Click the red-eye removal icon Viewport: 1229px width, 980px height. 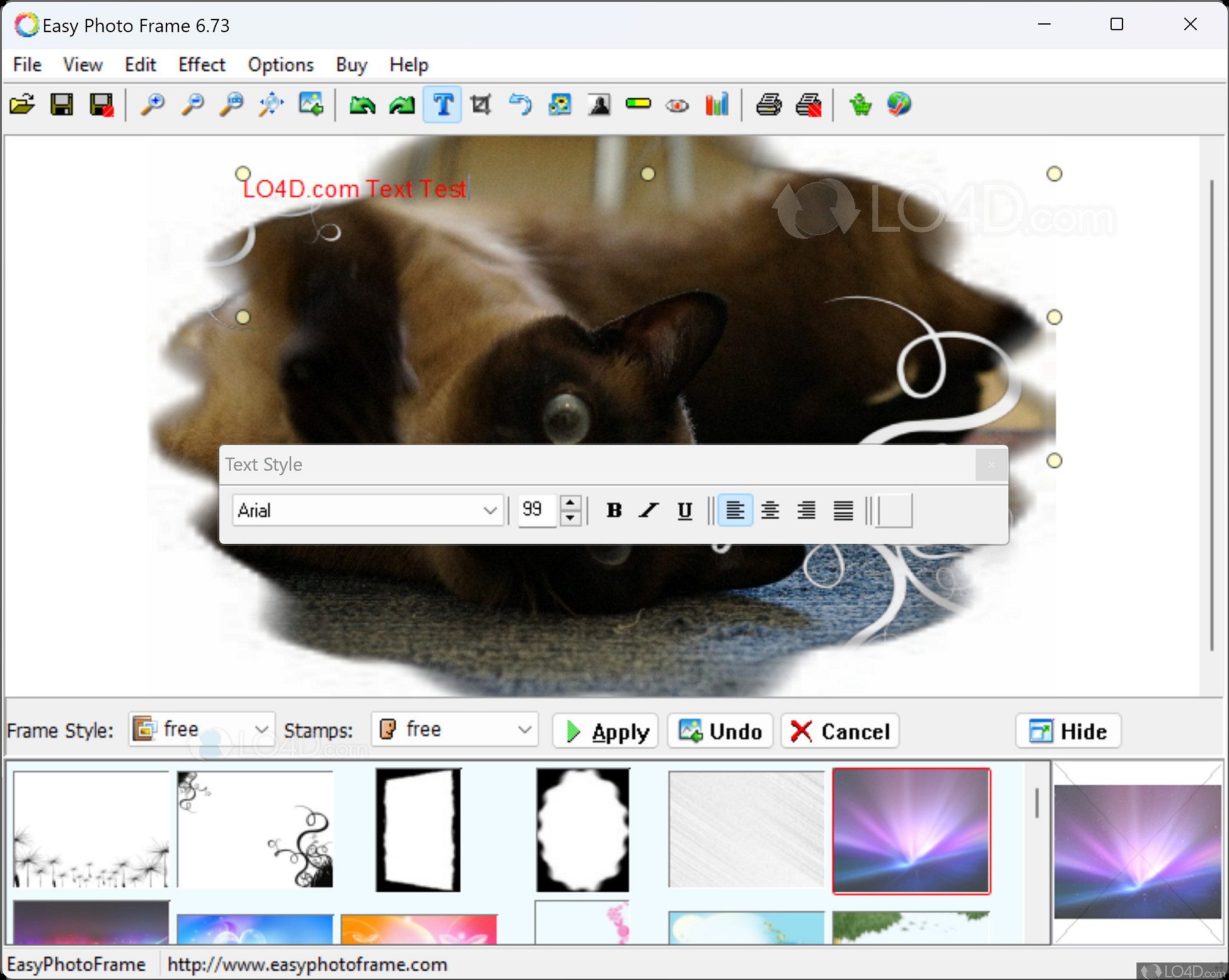[678, 105]
